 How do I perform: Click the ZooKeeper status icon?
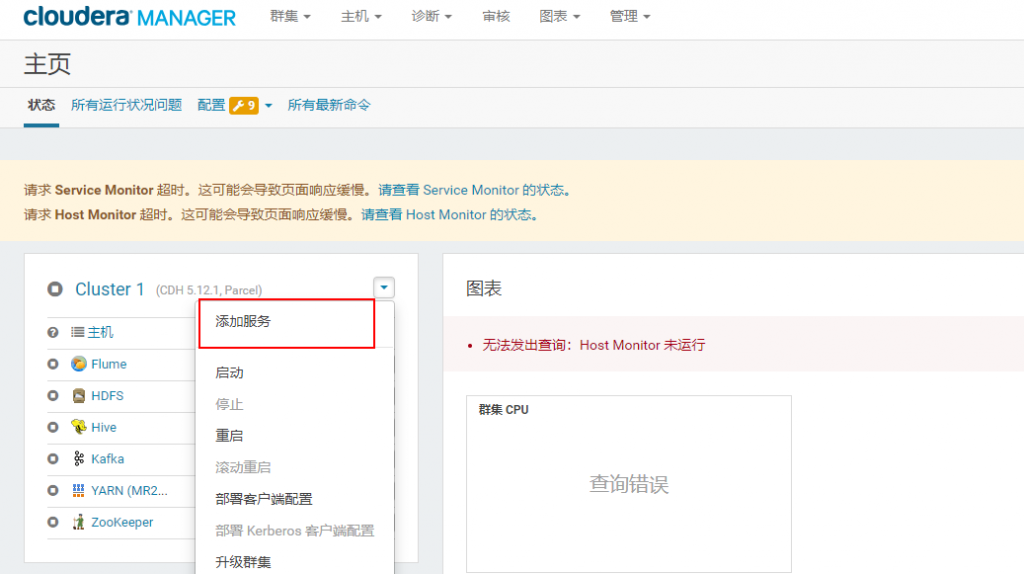53,522
